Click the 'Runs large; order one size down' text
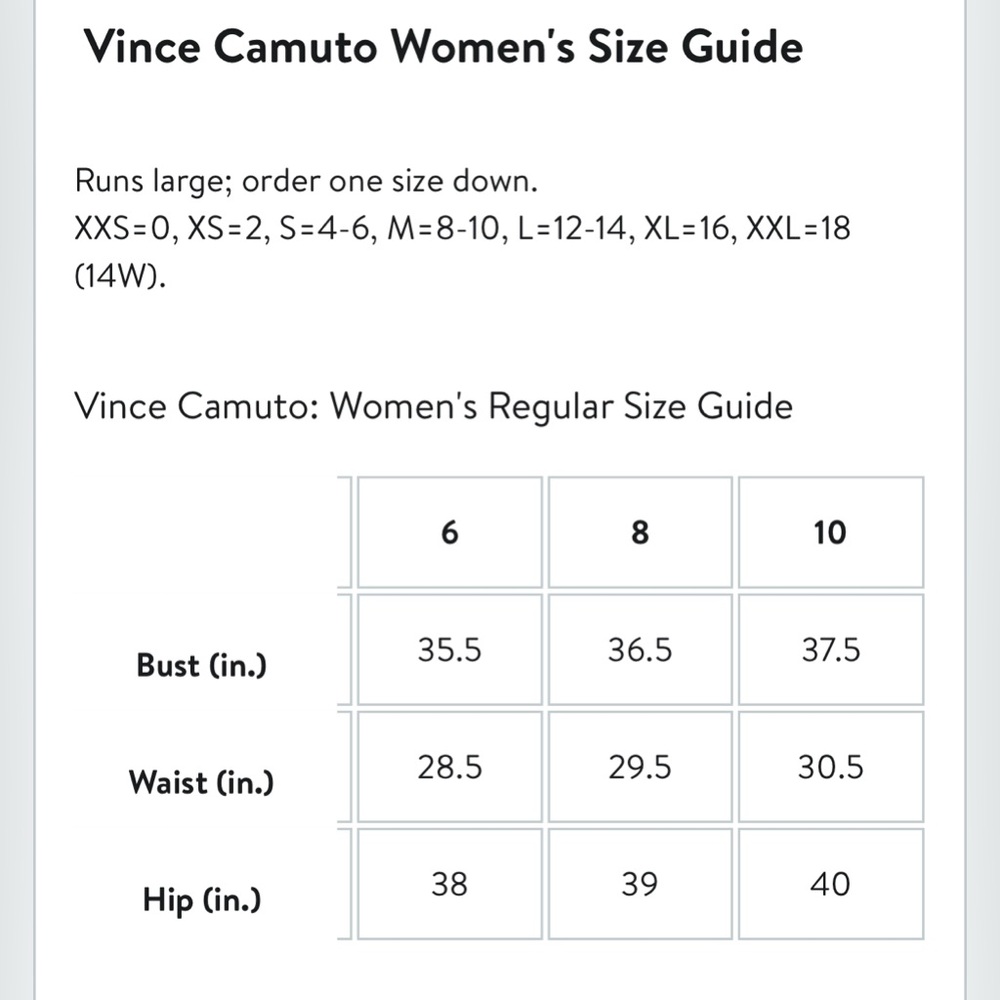Viewport: 1000px width, 1000px height. [x=306, y=182]
